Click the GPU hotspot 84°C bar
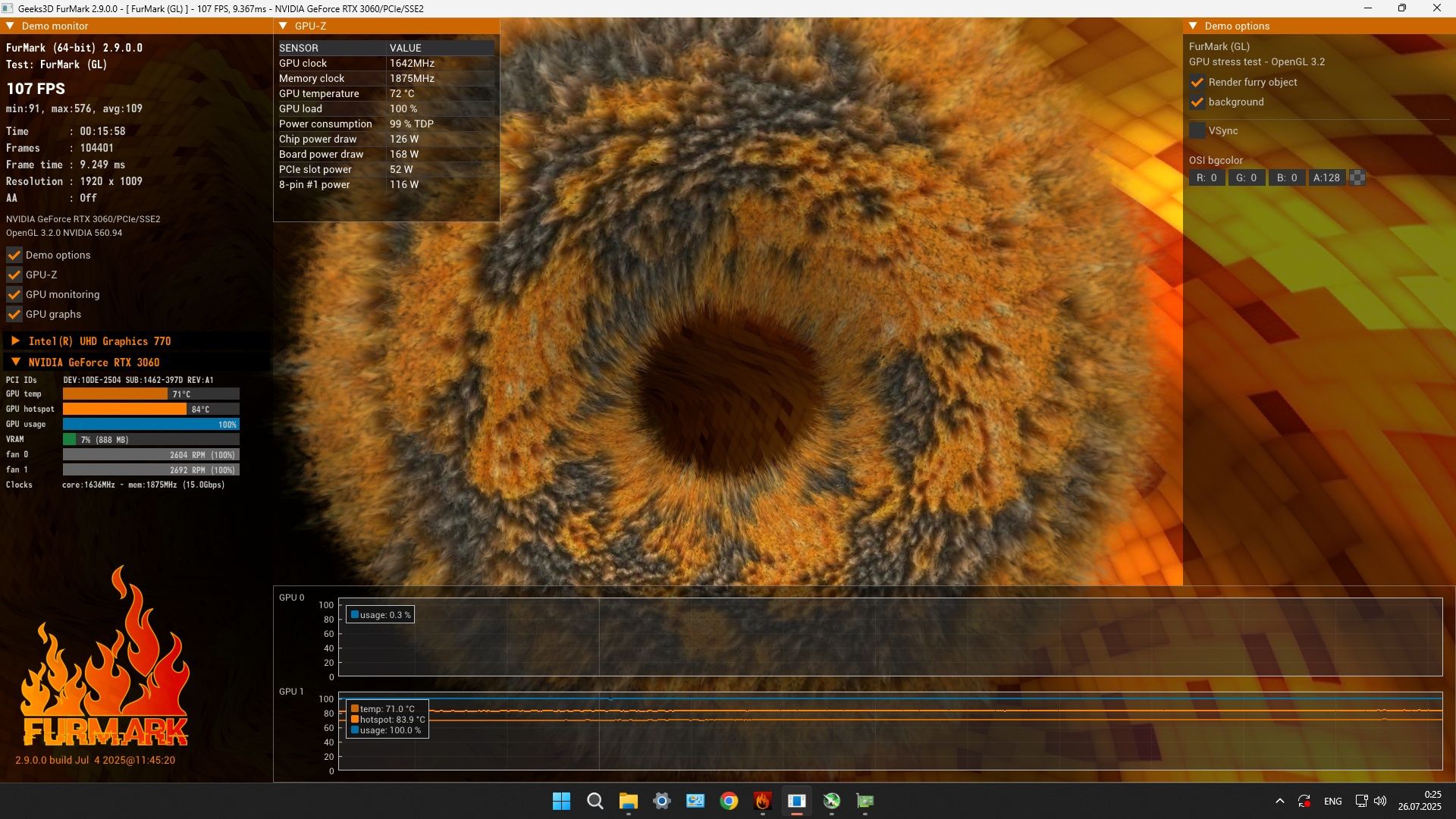This screenshot has height=819, width=1456. pos(151,409)
